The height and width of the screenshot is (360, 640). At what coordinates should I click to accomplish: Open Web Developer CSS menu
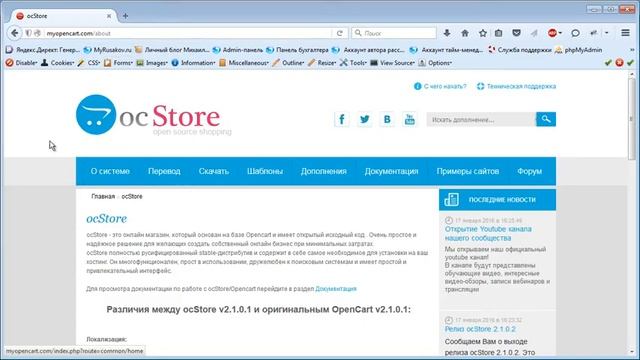(x=89, y=63)
